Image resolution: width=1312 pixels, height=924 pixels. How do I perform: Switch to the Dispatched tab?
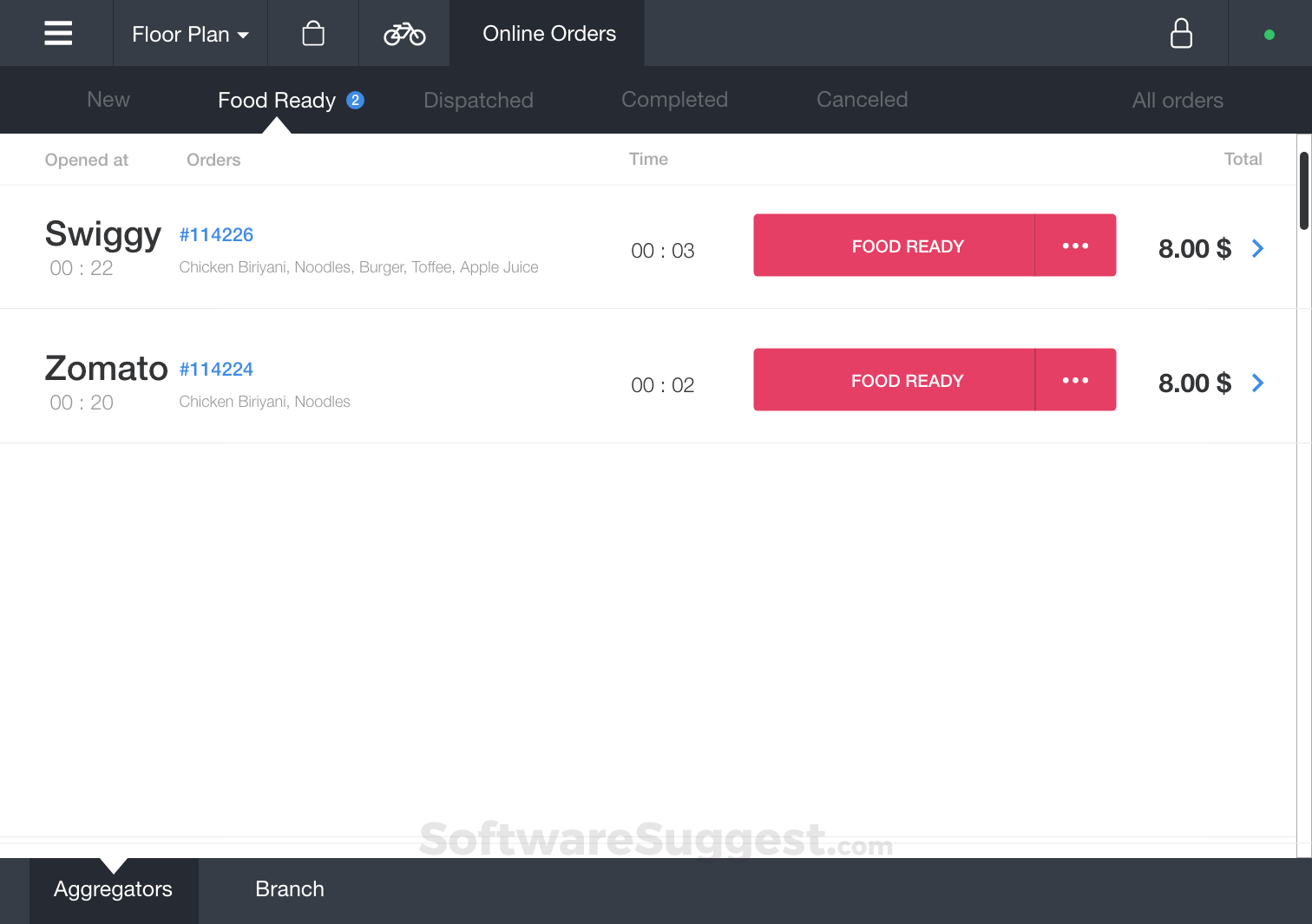(x=478, y=101)
